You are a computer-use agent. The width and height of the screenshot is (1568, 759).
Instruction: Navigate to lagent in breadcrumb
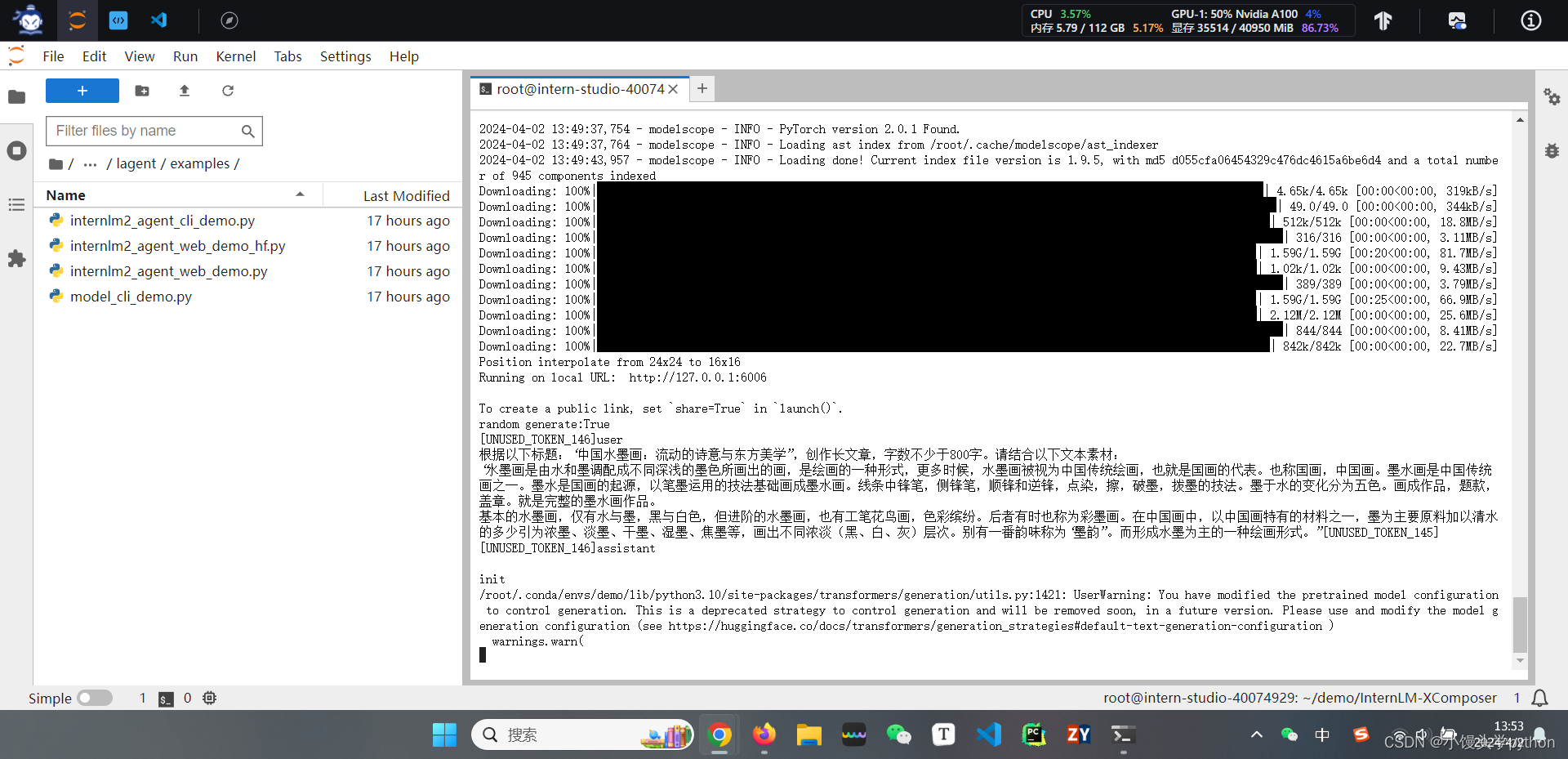136,163
